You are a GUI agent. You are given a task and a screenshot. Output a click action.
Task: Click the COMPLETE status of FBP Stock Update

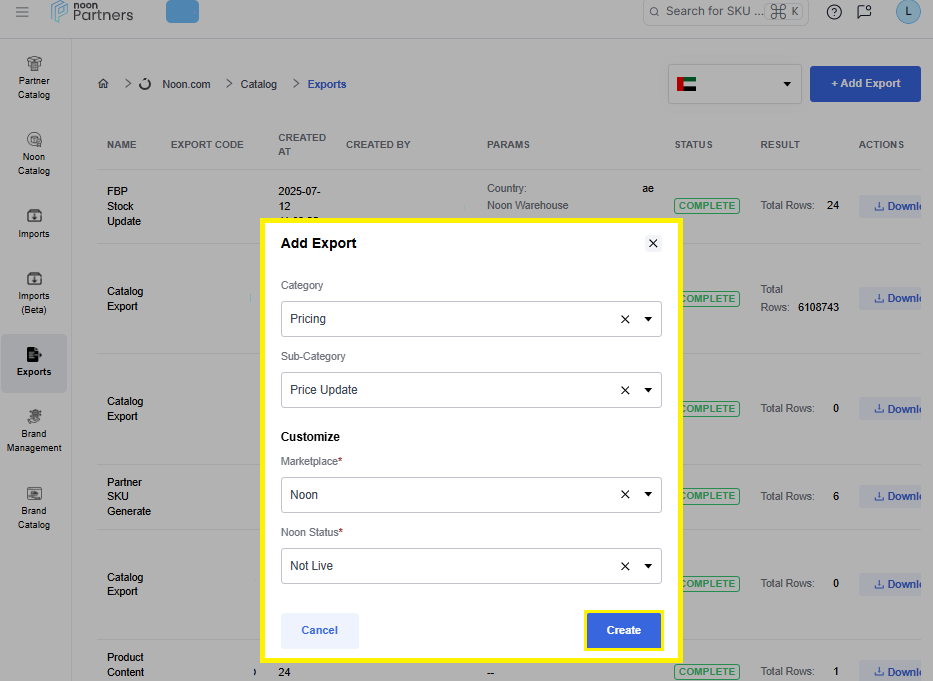pyautogui.click(x=707, y=206)
